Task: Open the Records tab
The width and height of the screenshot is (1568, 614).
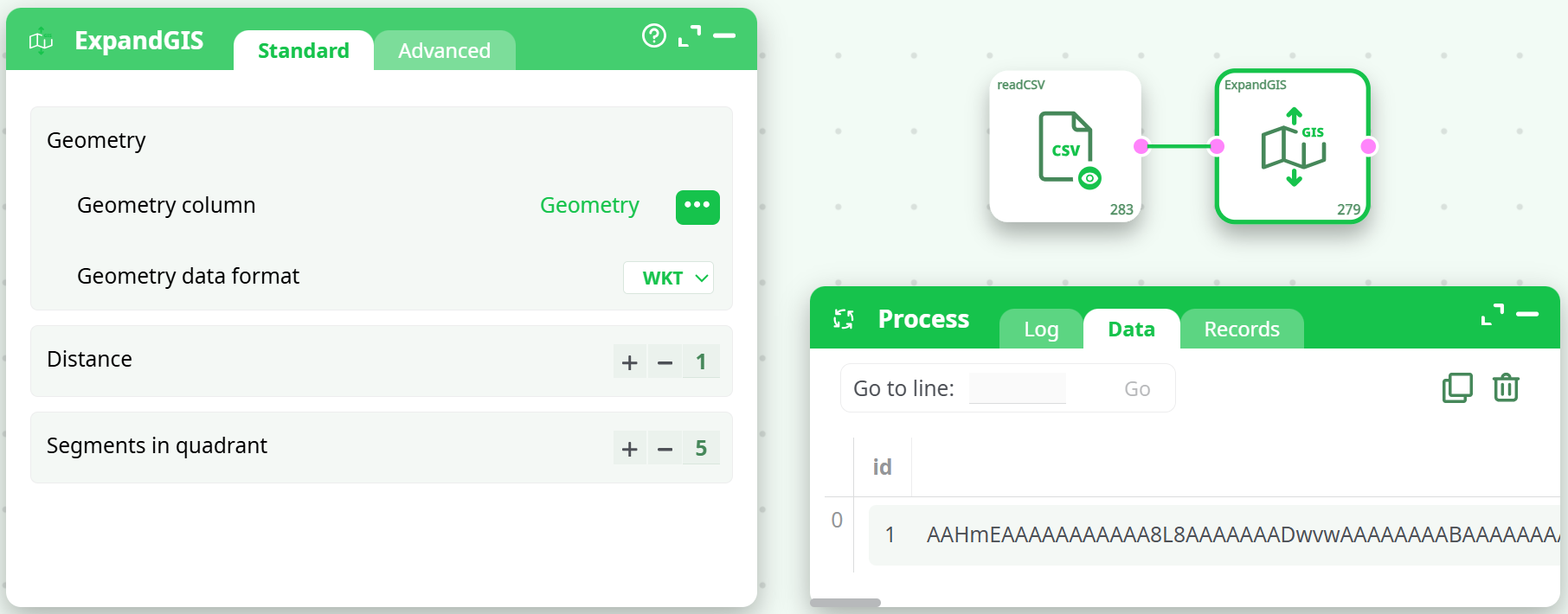Action: (x=1241, y=329)
